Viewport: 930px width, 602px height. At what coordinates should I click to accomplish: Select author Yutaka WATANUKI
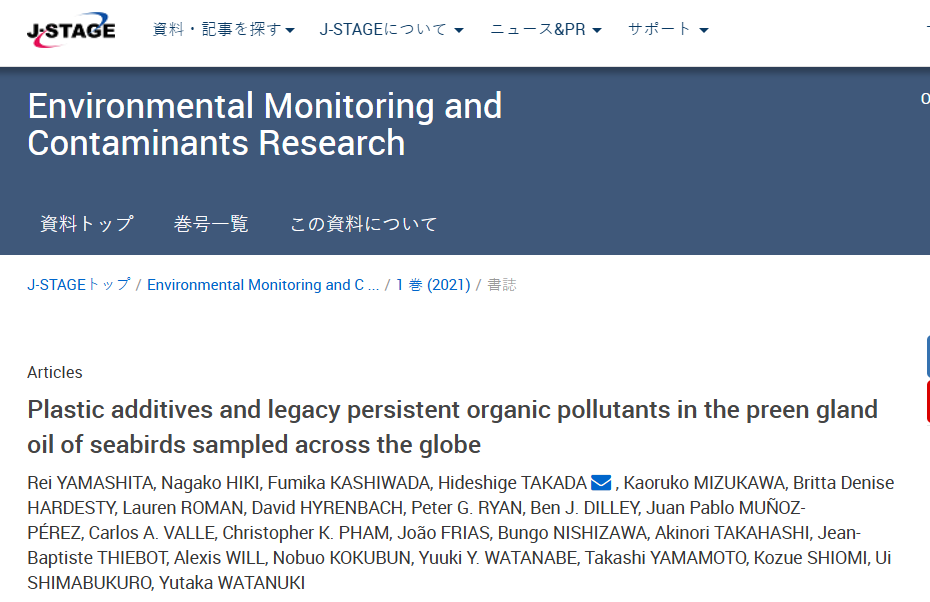pos(232,582)
